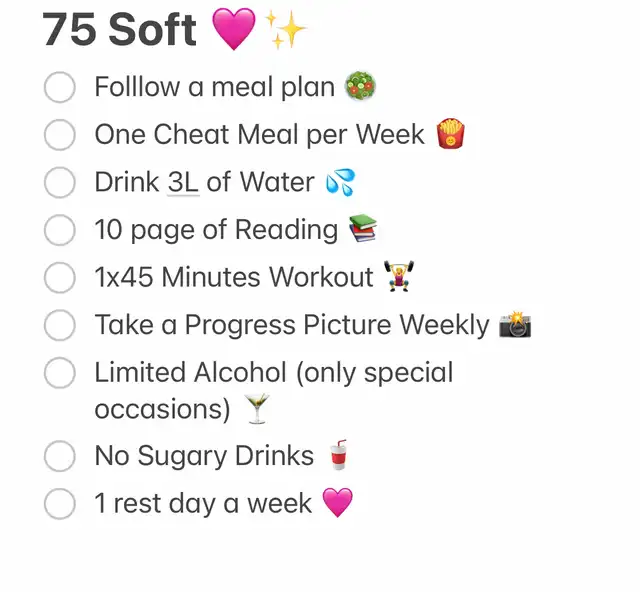Mark No Sugary Drinks as complete
The image size is (640, 592).
point(60,456)
